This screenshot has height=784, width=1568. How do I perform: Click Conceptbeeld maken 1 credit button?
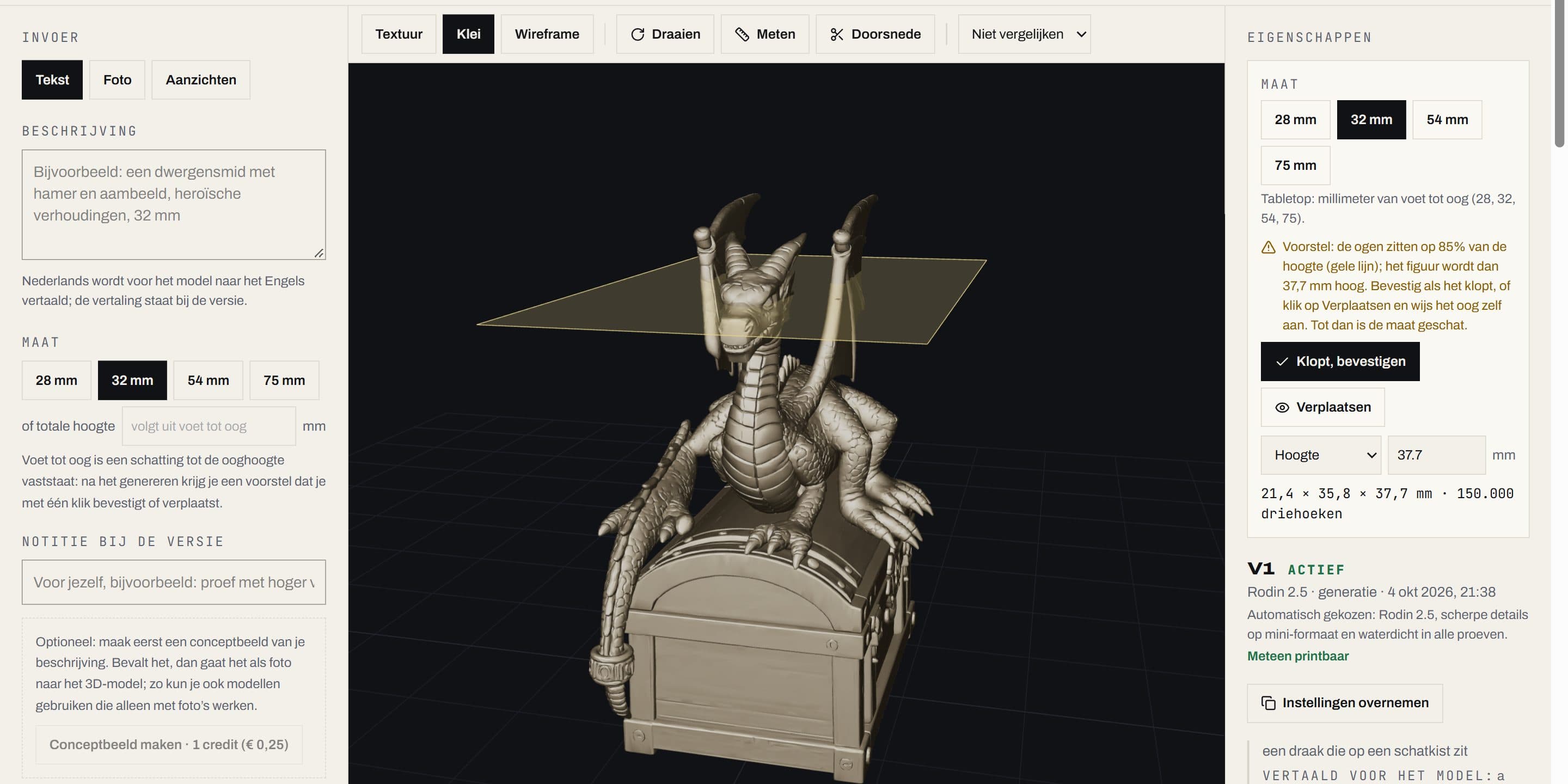click(x=169, y=744)
